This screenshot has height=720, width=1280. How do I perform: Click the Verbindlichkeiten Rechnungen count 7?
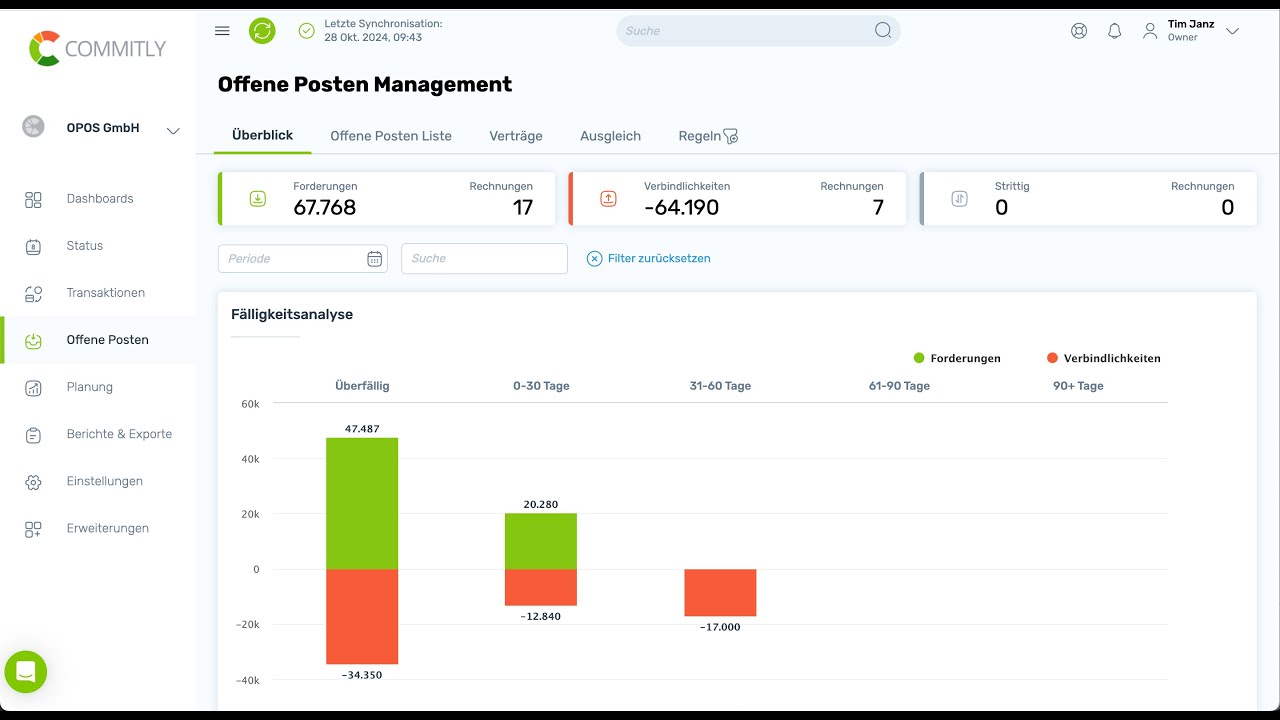[x=878, y=208]
